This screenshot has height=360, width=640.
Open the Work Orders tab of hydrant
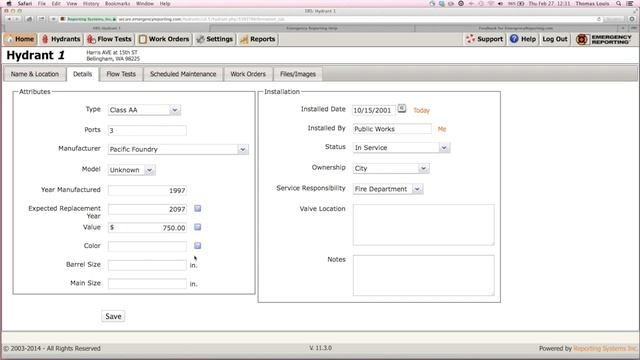point(248,74)
